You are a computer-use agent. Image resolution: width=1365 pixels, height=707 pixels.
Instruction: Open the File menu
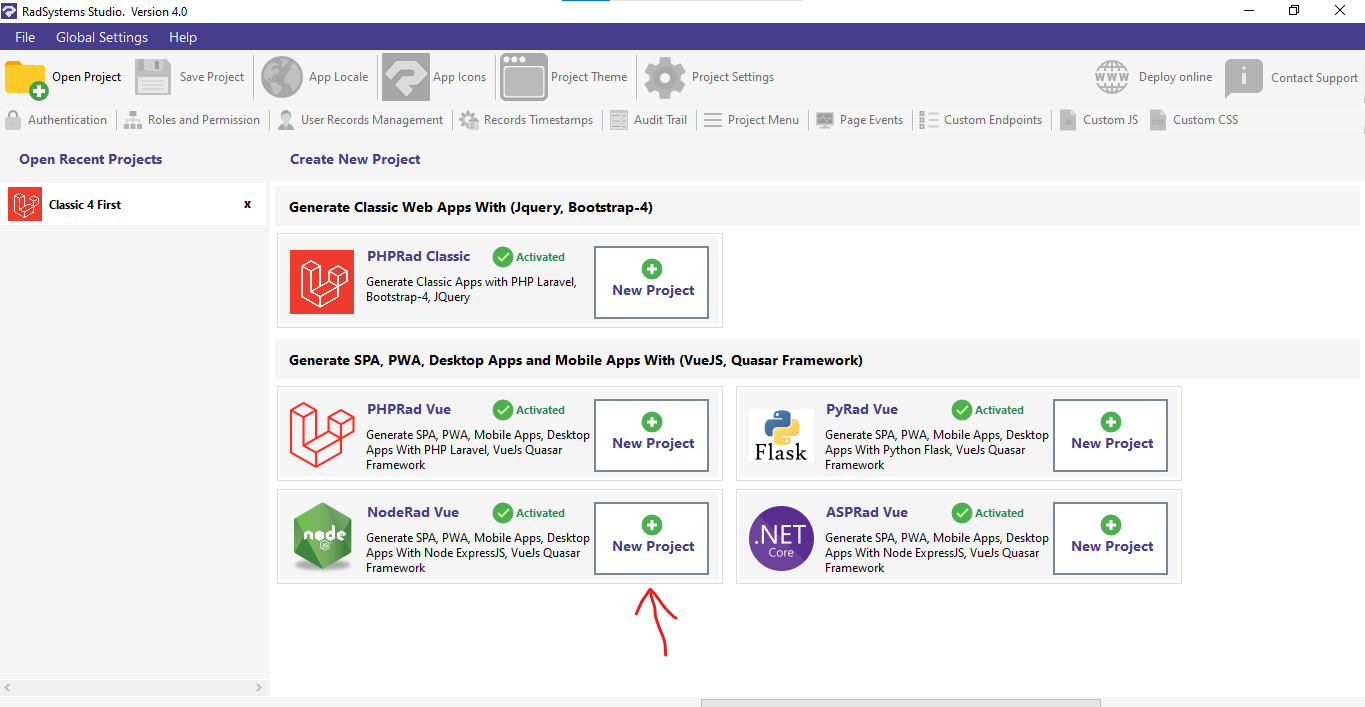tap(25, 37)
